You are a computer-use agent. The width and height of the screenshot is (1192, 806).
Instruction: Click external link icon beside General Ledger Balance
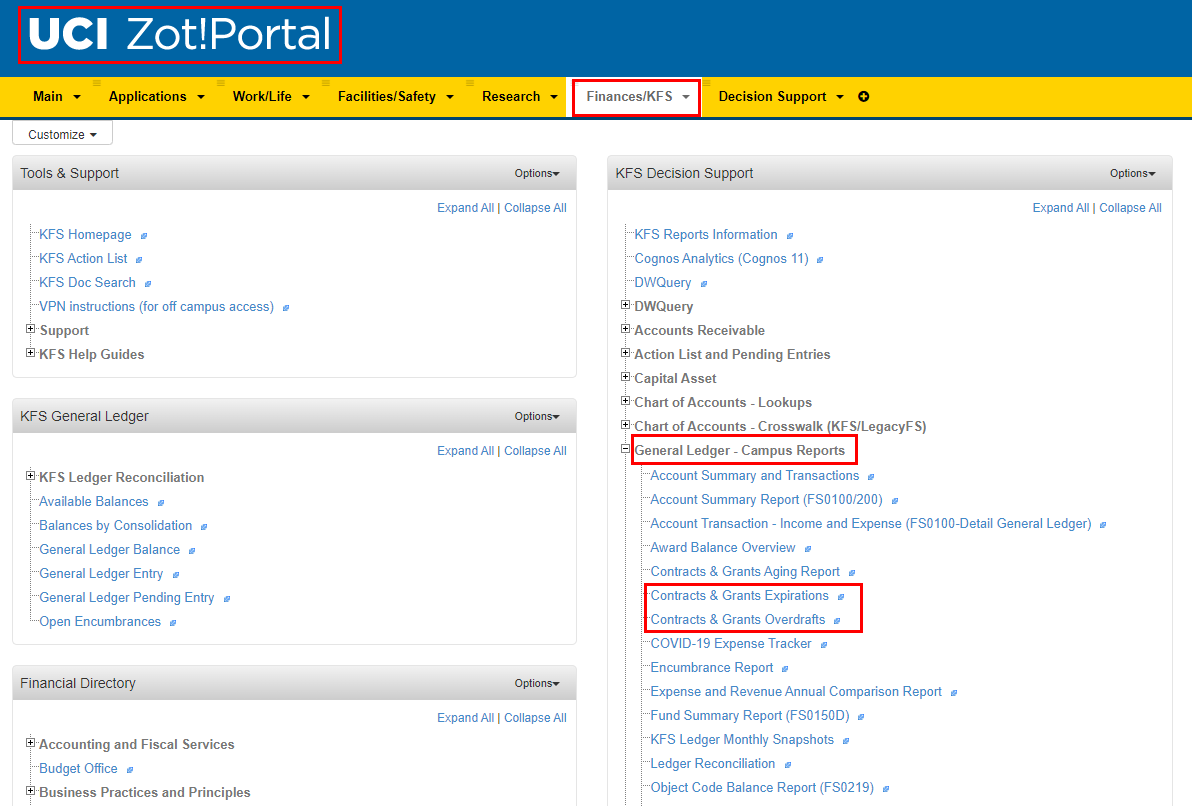click(x=192, y=551)
